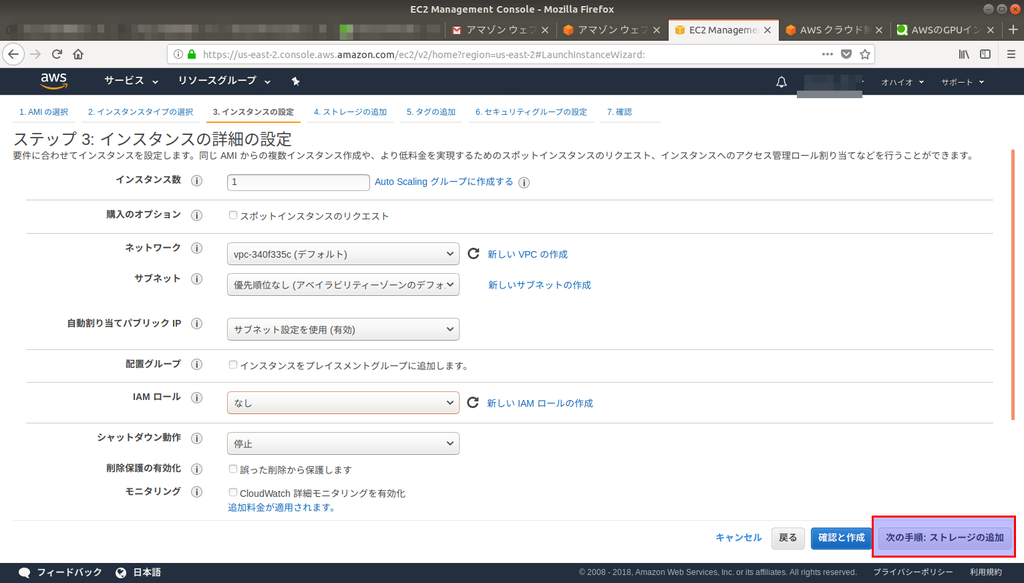Click 新しい IAM ロールの作成 link
Screen dimensions: 1024x583
coord(540,403)
